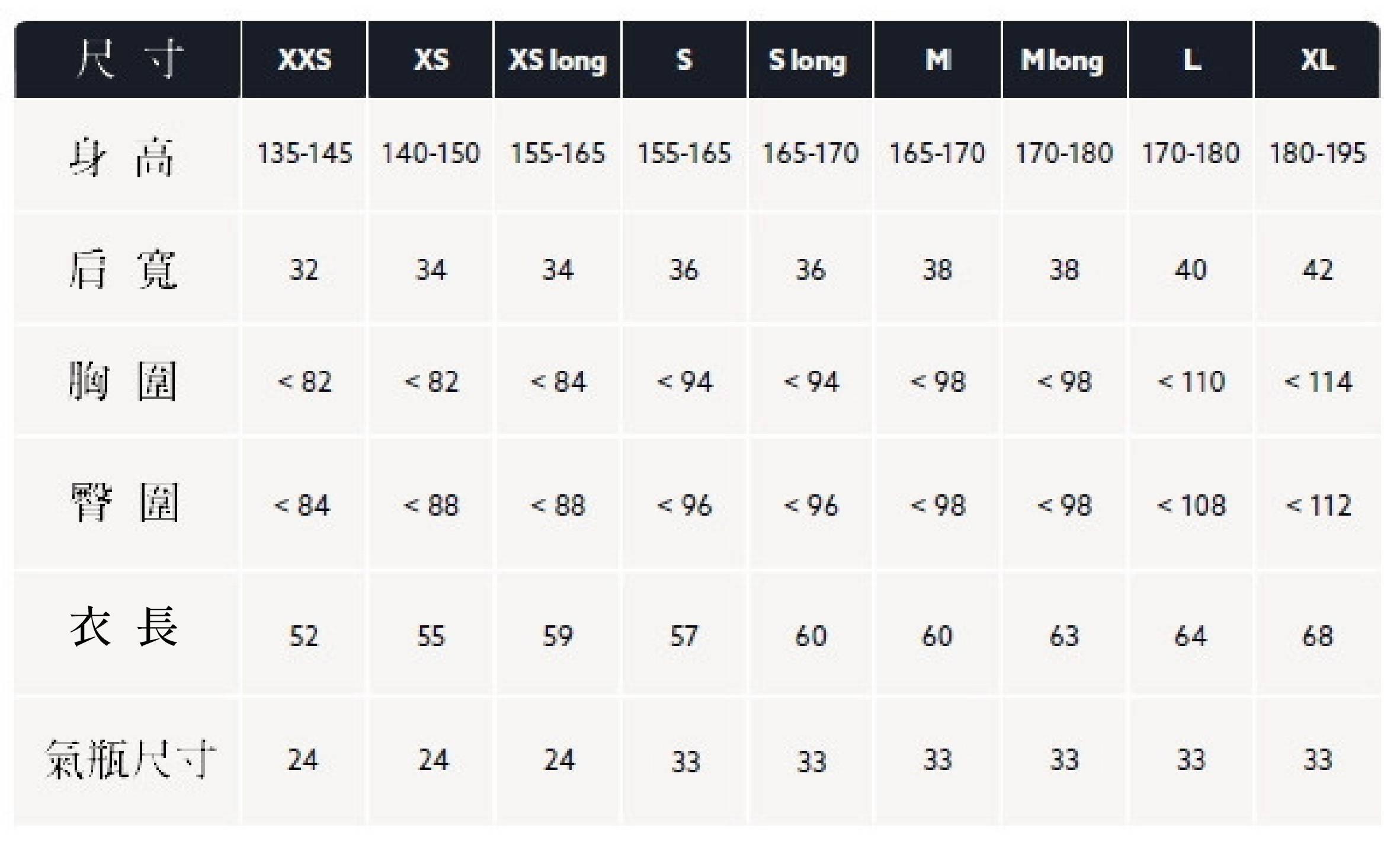Select the 140-150 height cell
This screenshot has height=844, width=1400.
point(431,154)
